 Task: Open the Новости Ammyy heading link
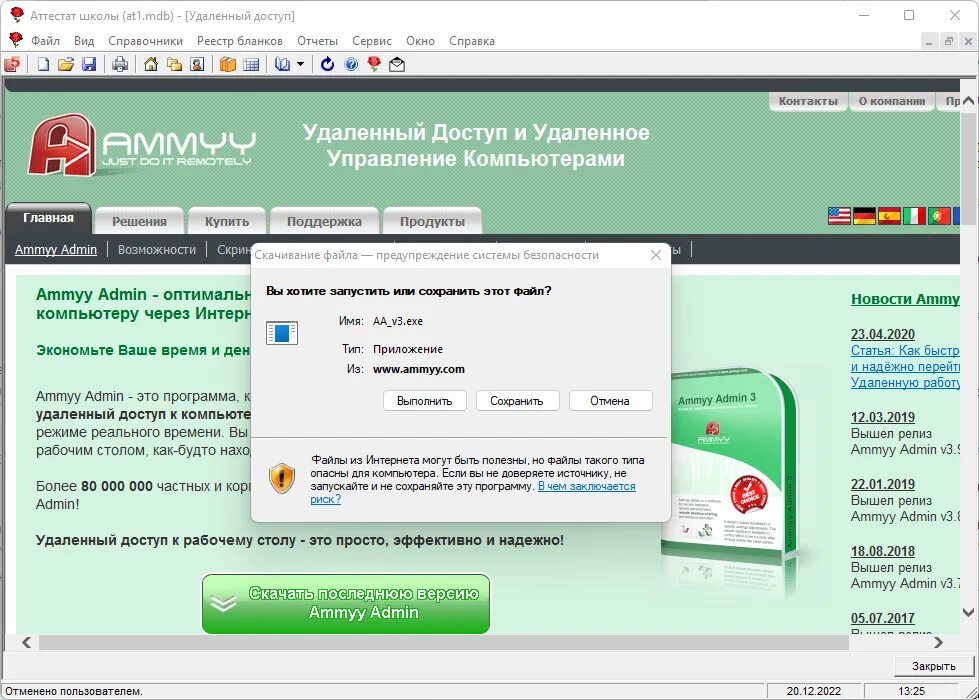click(x=905, y=299)
